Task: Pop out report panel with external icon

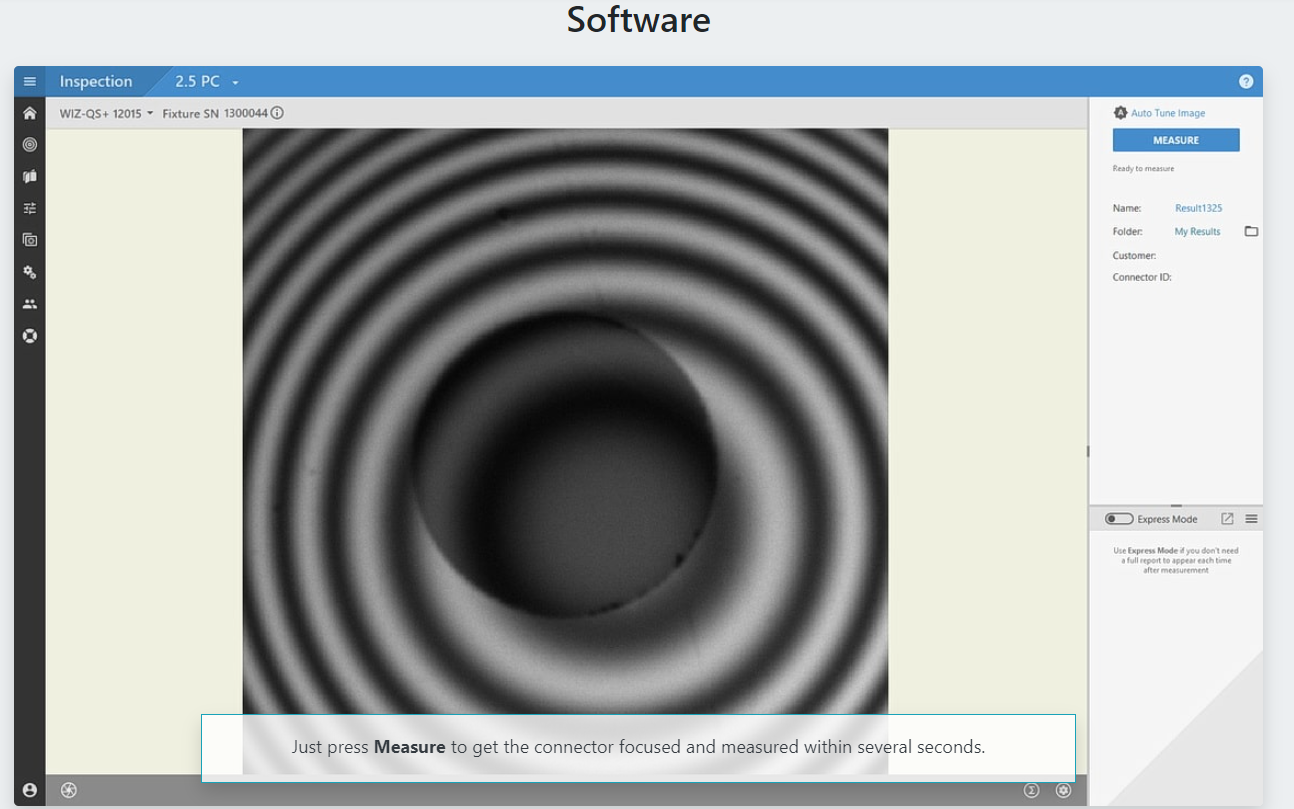Action: pyautogui.click(x=1227, y=519)
